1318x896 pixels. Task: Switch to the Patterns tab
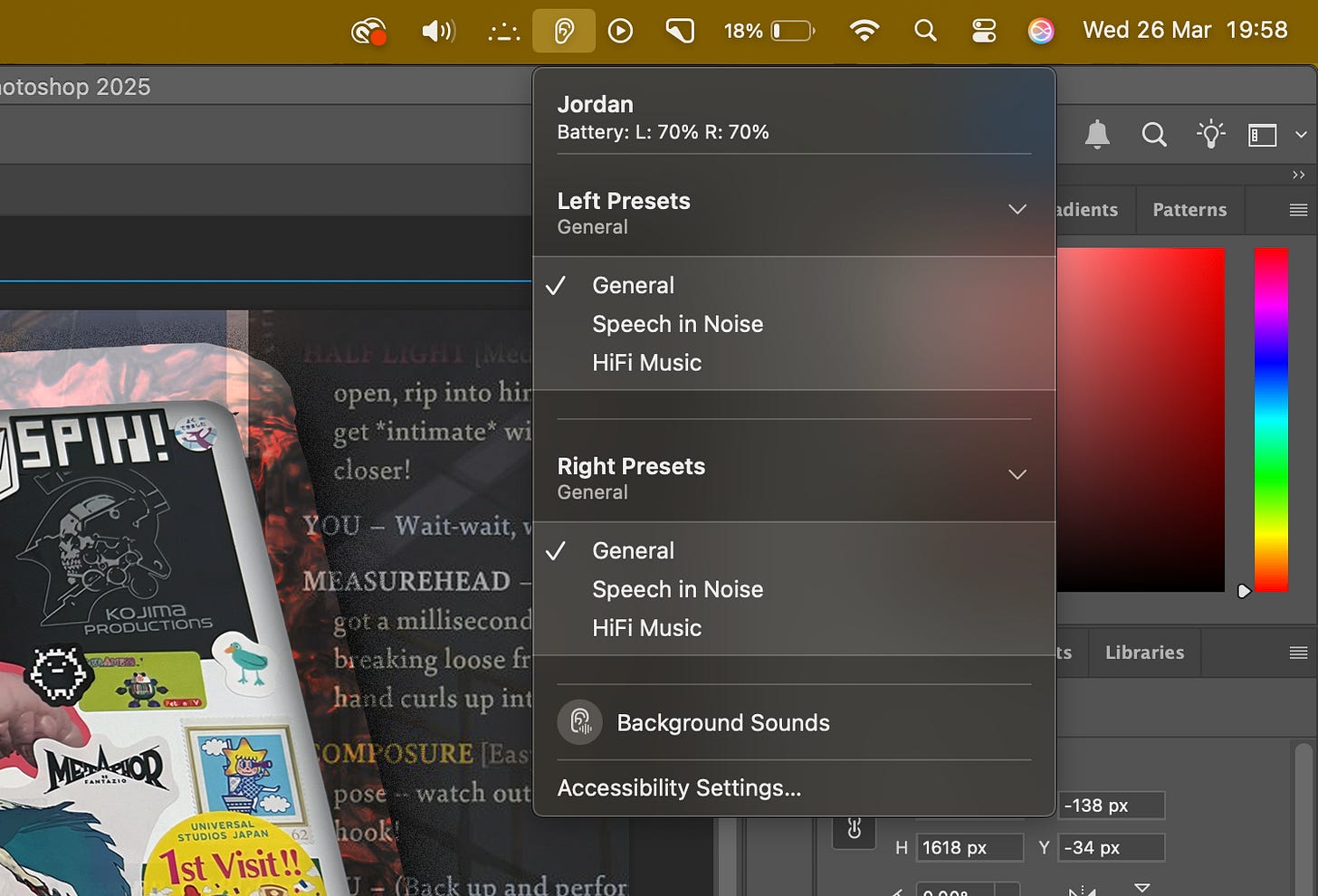(1189, 210)
